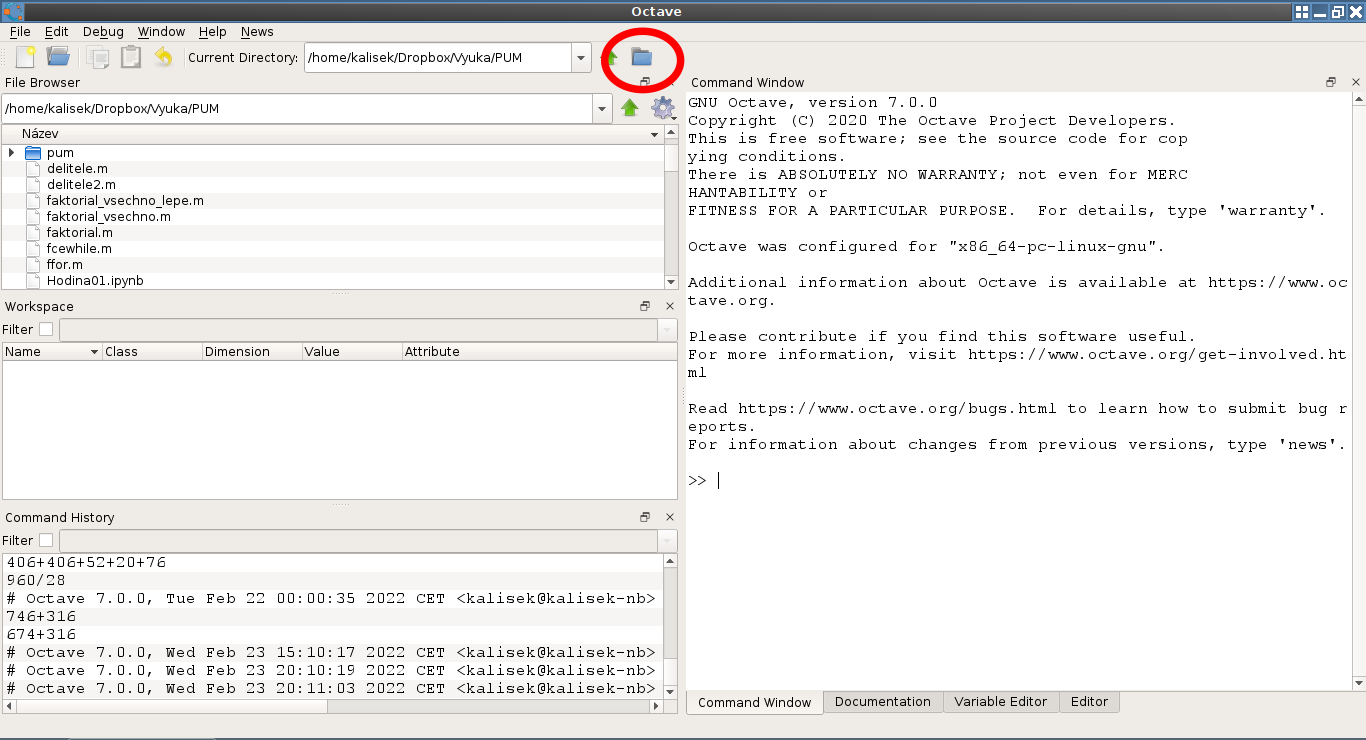Enable the Command History filter checkbox
1366x740 pixels.
pyautogui.click(x=46, y=540)
